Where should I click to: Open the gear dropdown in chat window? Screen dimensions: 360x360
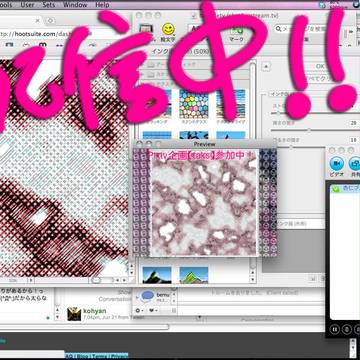[x=140, y=310]
